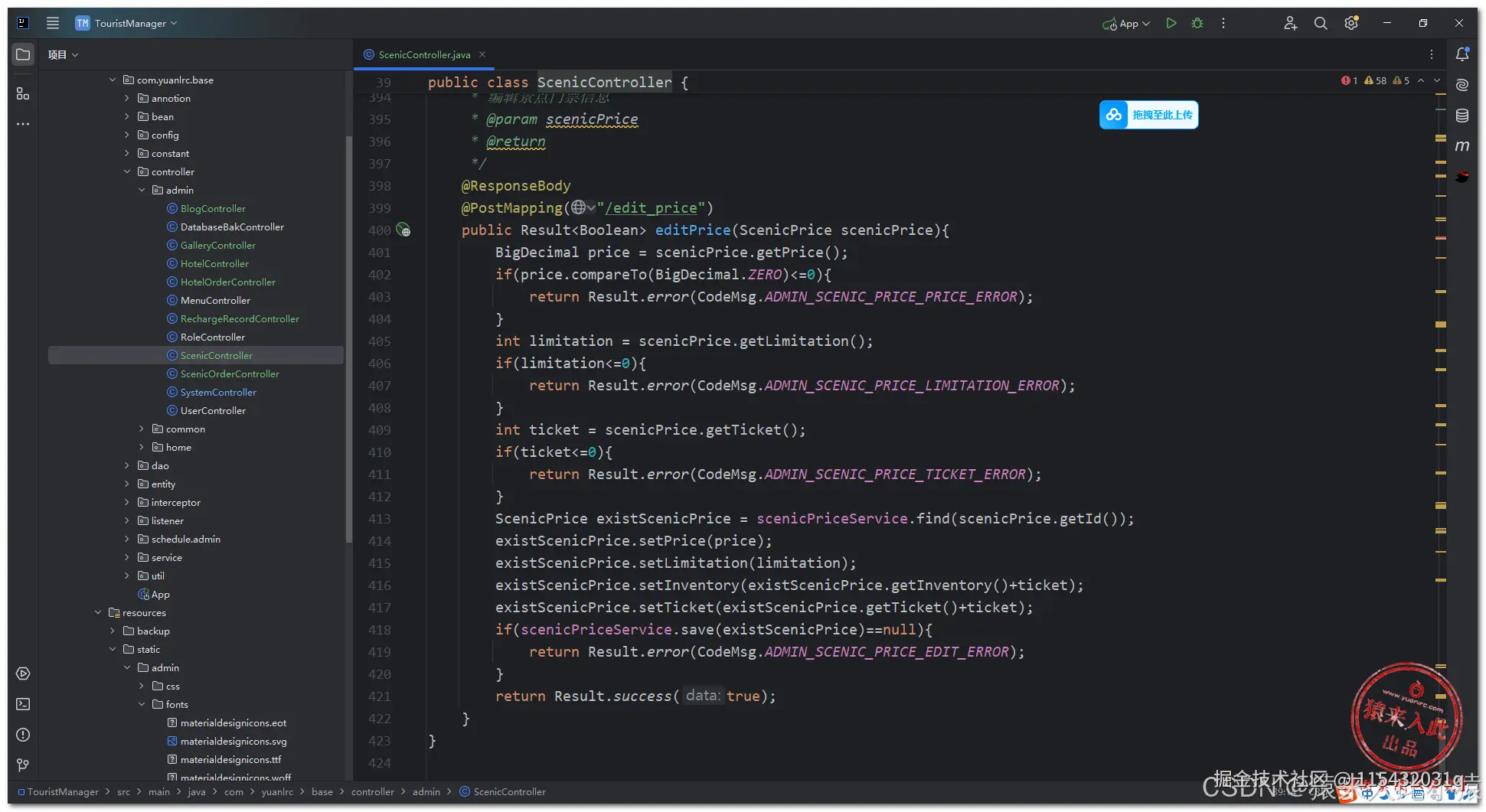Click the admin breadcrumb

tap(426, 791)
